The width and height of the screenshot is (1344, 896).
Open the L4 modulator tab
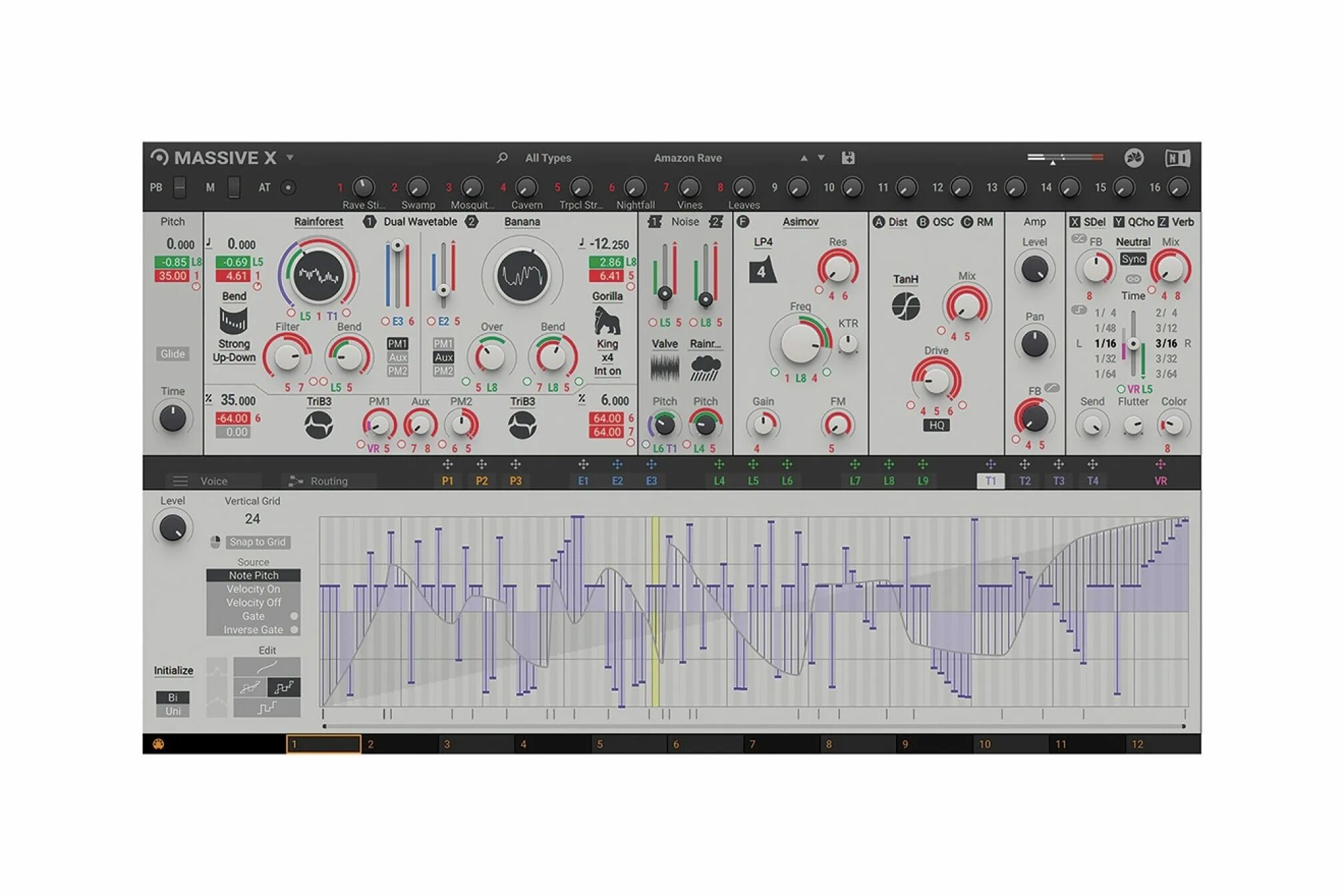tap(719, 481)
